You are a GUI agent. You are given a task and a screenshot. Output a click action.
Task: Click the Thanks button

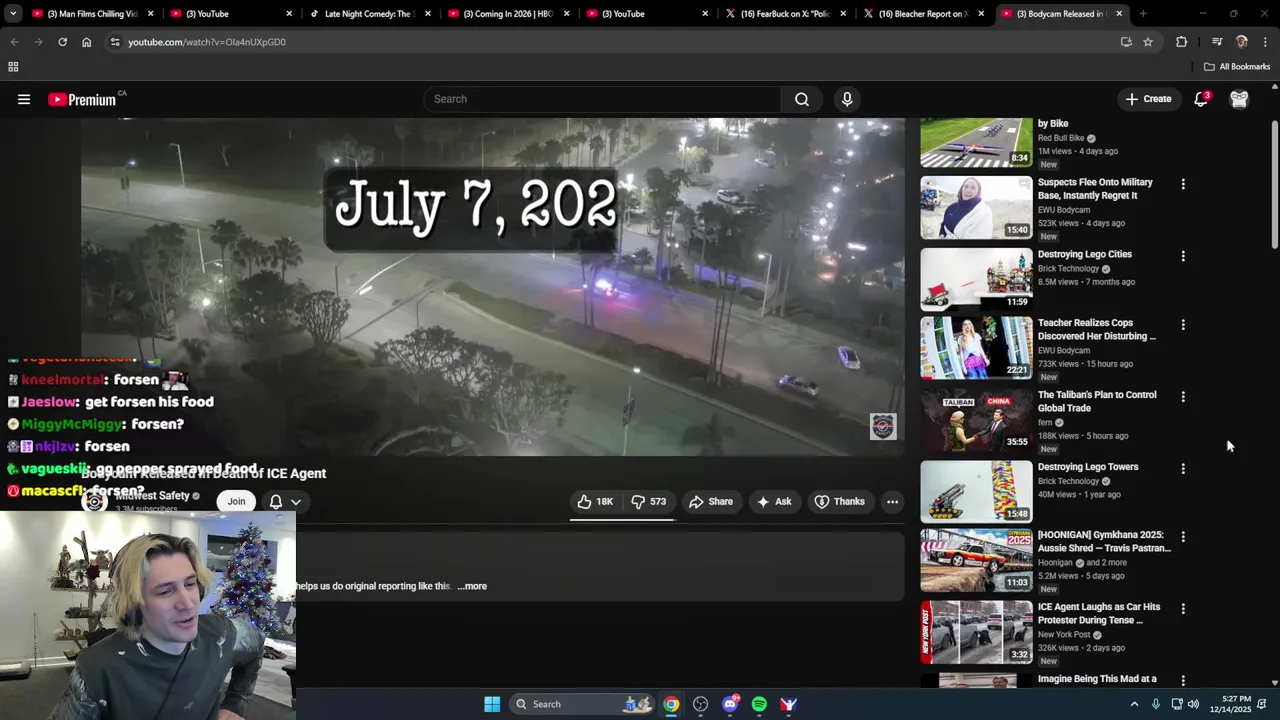coord(839,502)
